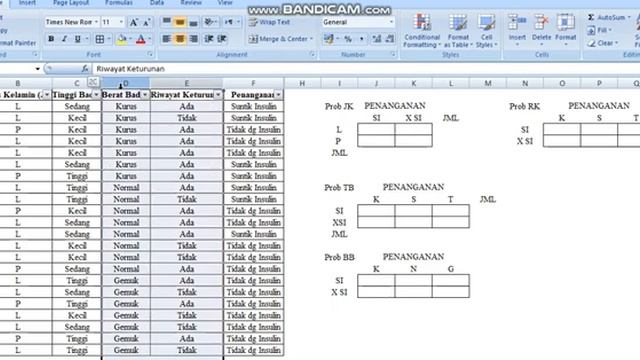The height and width of the screenshot is (360, 640).
Task: Click in the formula bar showing Riwayat Keturunan
Action: pos(366,69)
